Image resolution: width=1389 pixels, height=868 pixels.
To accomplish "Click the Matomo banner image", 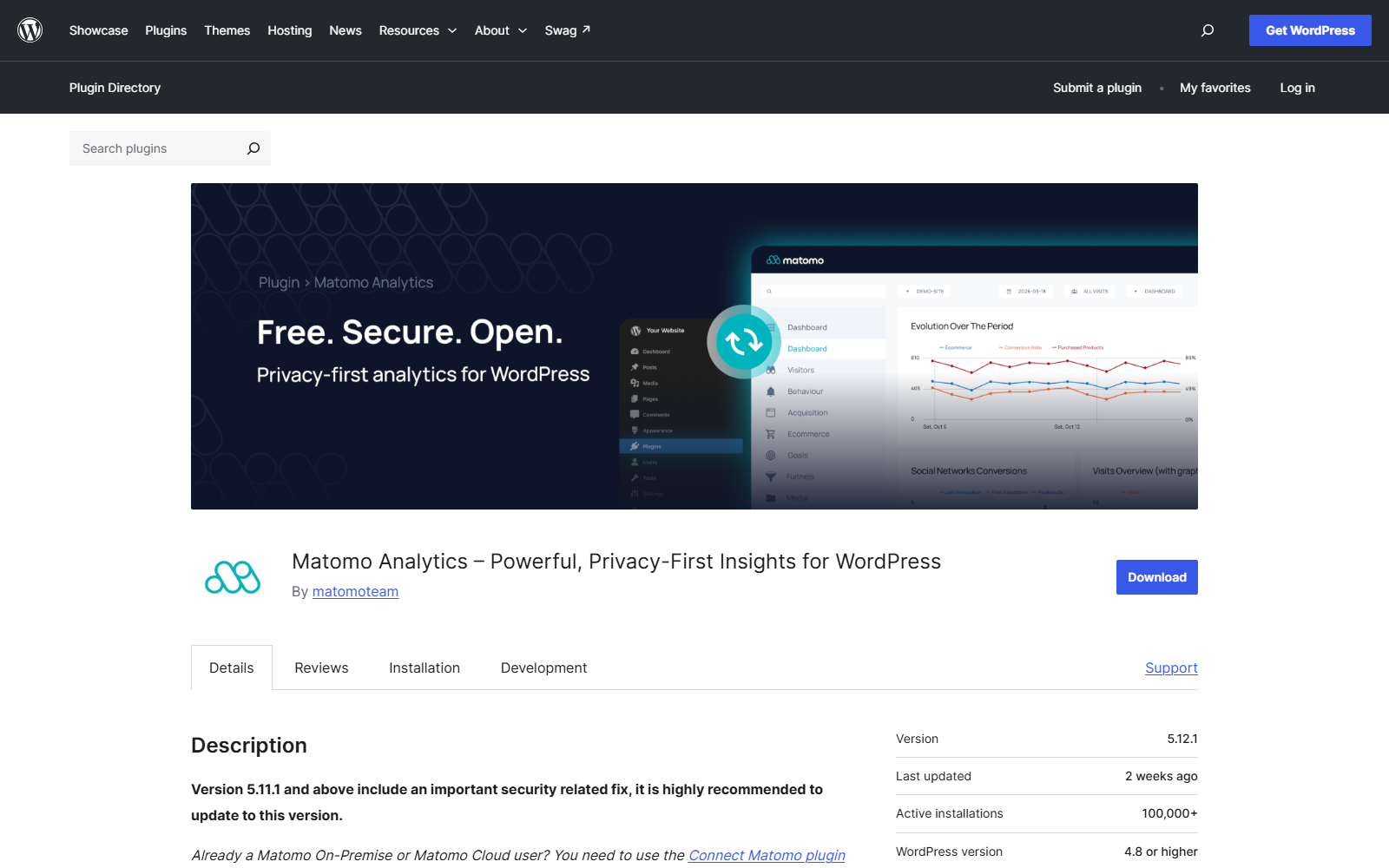I will click(694, 346).
